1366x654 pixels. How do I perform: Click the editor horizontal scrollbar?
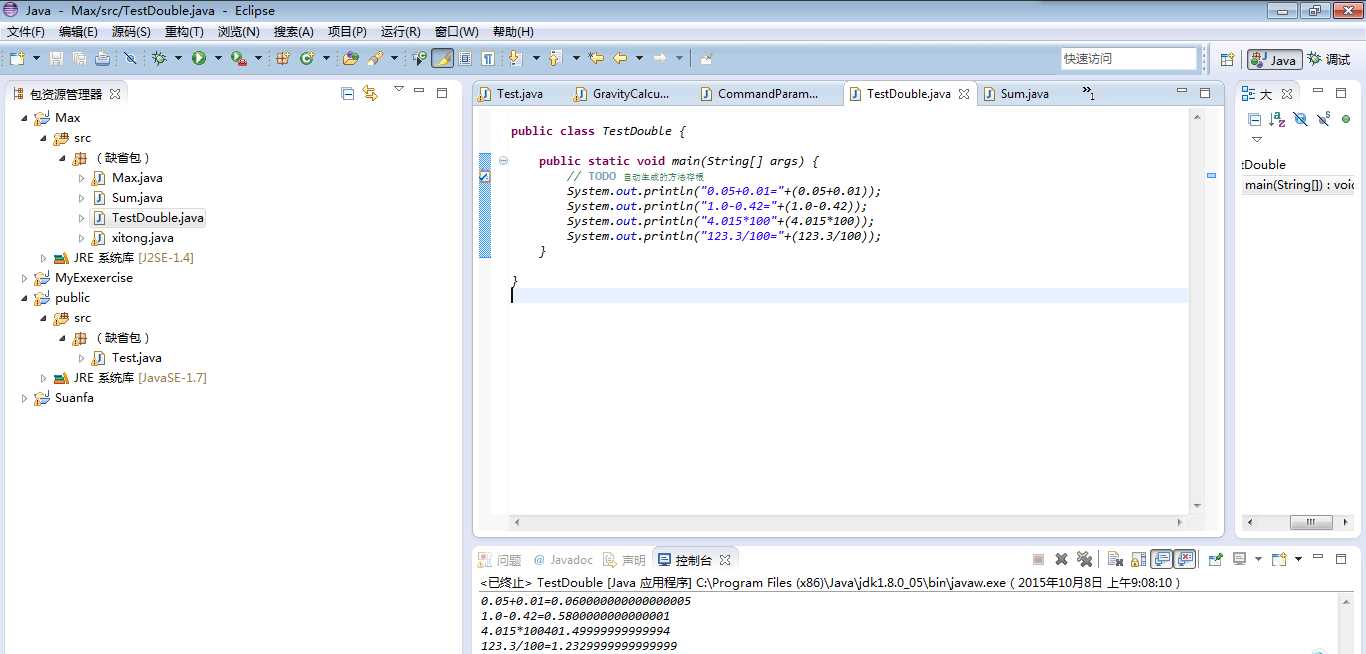point(846,522)
